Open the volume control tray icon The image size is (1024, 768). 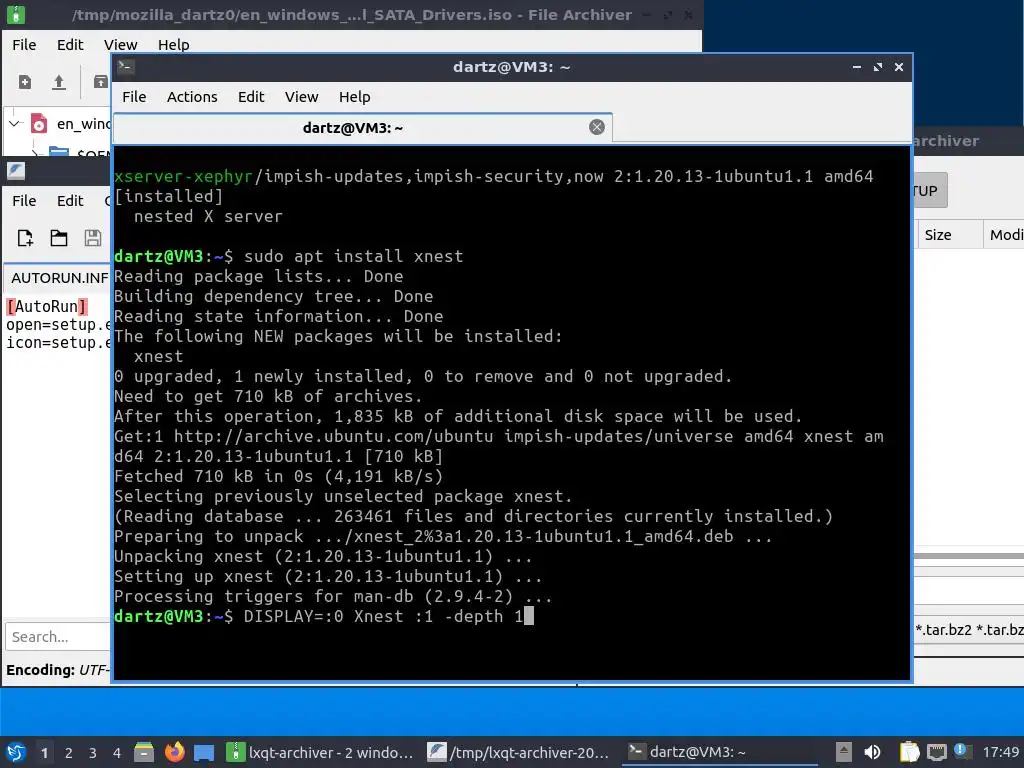872,752
